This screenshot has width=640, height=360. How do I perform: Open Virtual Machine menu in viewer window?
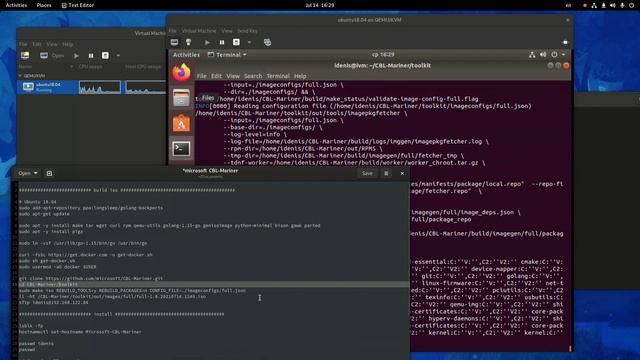199,31
